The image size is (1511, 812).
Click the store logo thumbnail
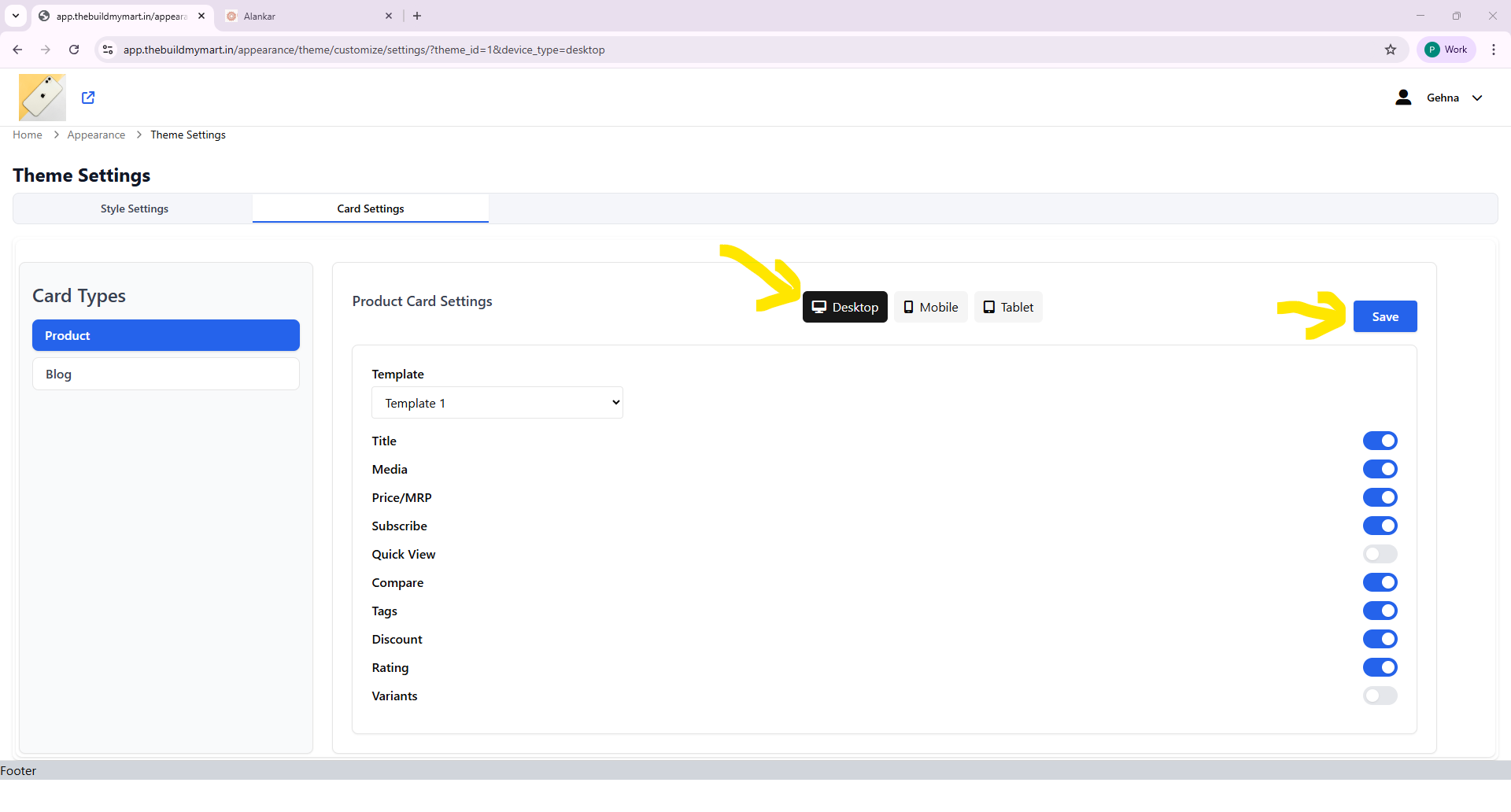pos(42,98)
